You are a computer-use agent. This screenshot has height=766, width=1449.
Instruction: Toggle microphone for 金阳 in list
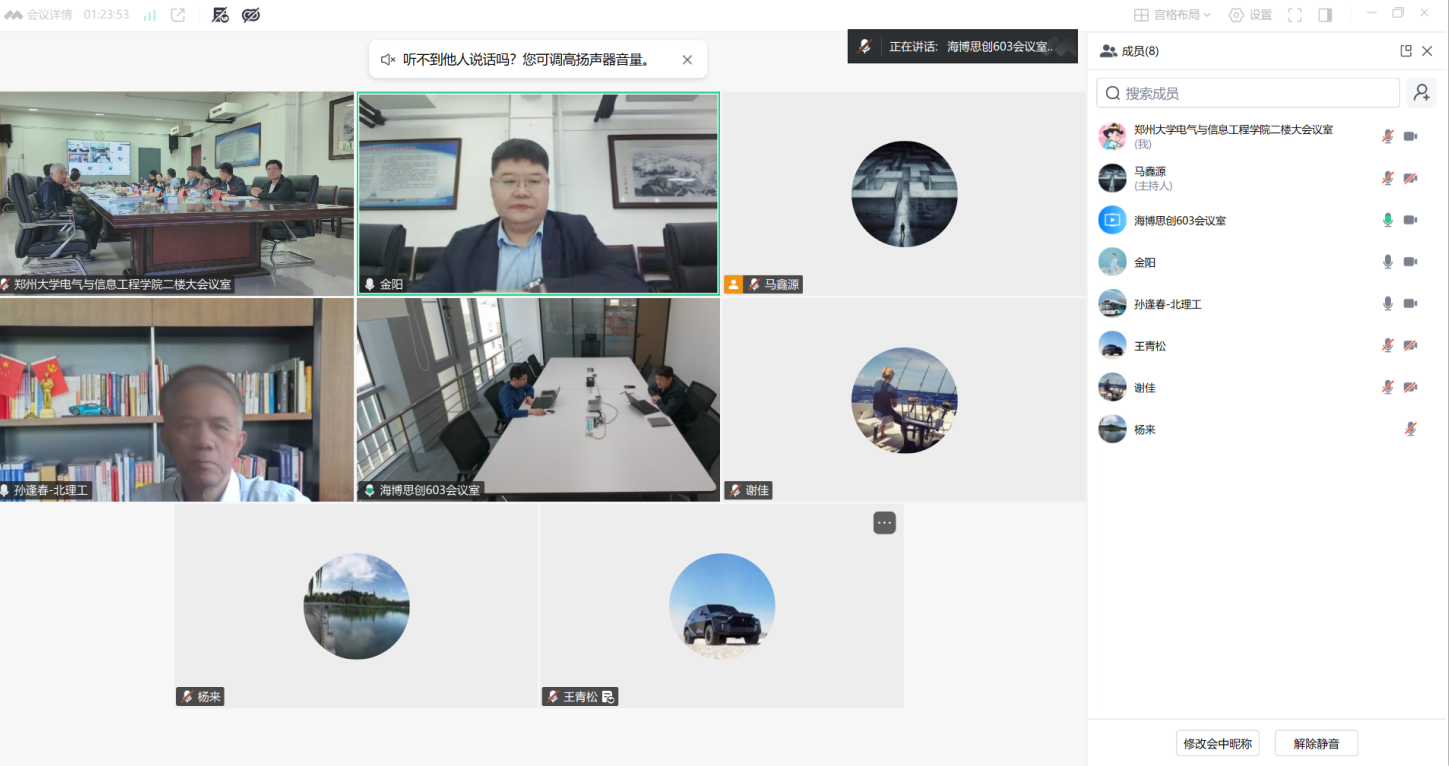click(1388, 262)
